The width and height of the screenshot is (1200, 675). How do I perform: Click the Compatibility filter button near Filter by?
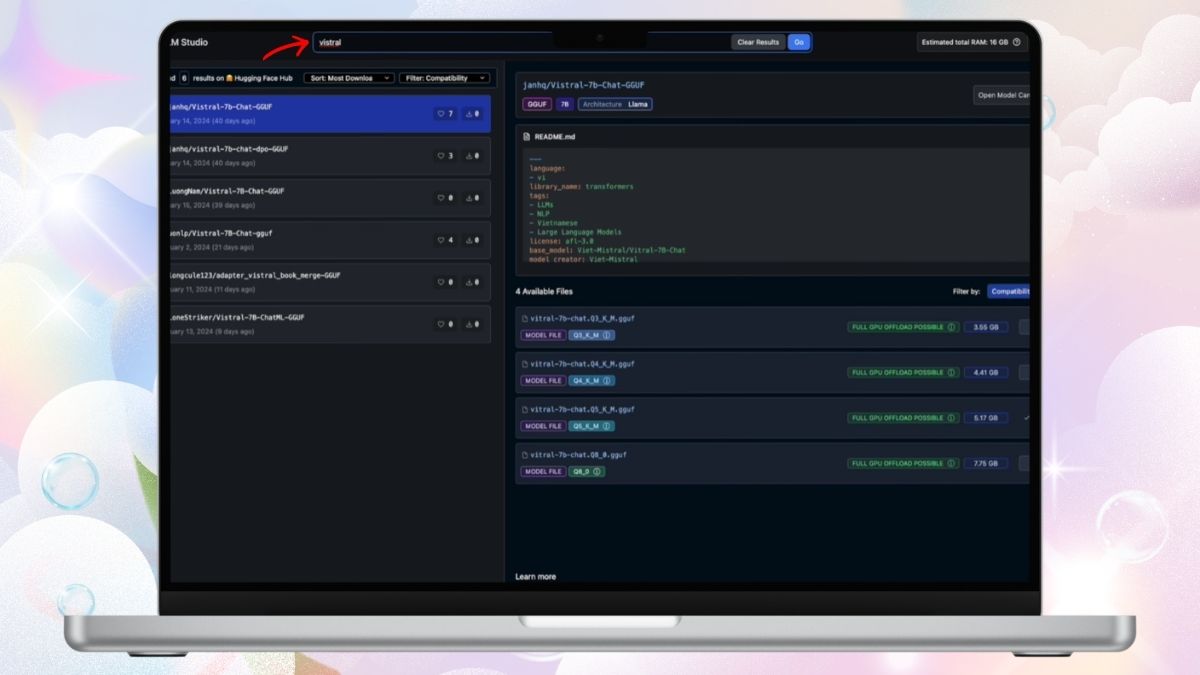pyautogui.click(x=1009, y=292)
